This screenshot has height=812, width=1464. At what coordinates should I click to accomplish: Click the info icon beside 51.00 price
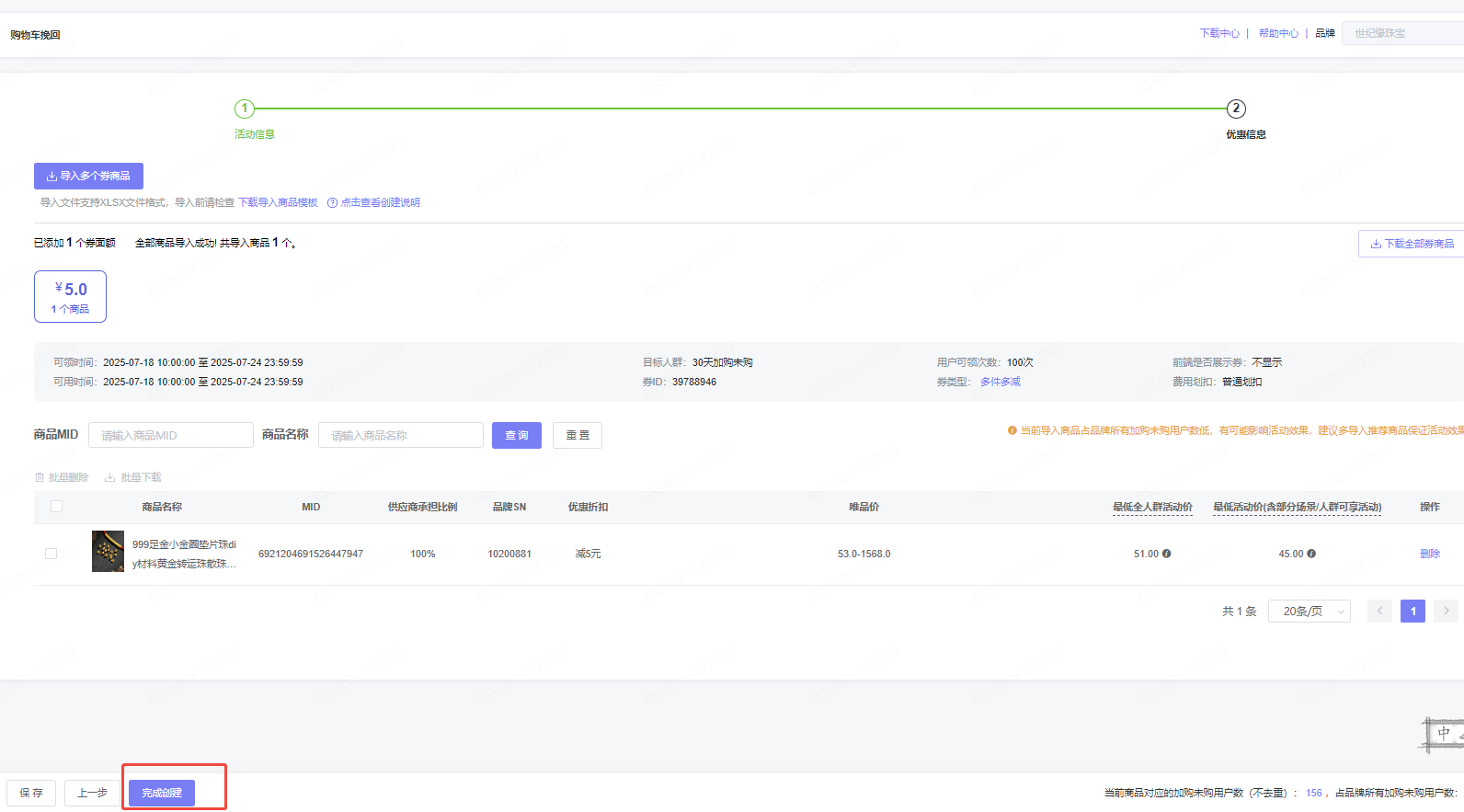click(1166, 554)
